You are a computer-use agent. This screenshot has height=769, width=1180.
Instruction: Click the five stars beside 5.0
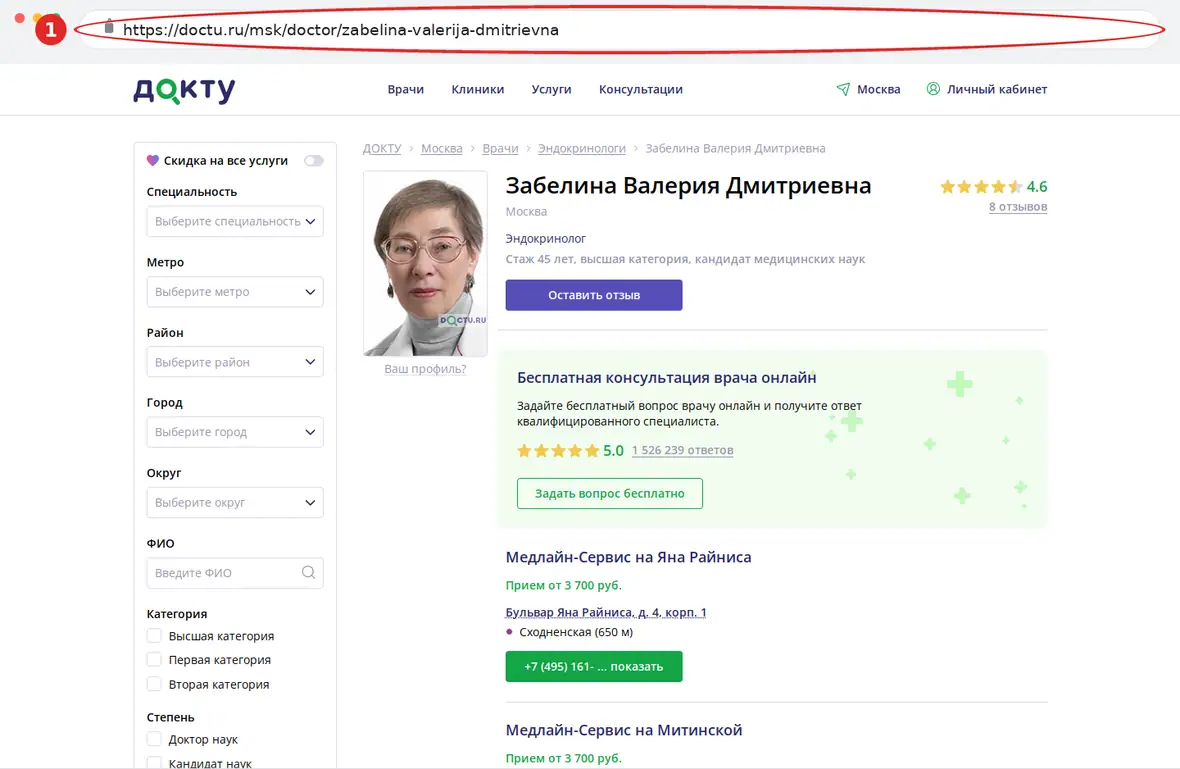[x=558, y=451]
